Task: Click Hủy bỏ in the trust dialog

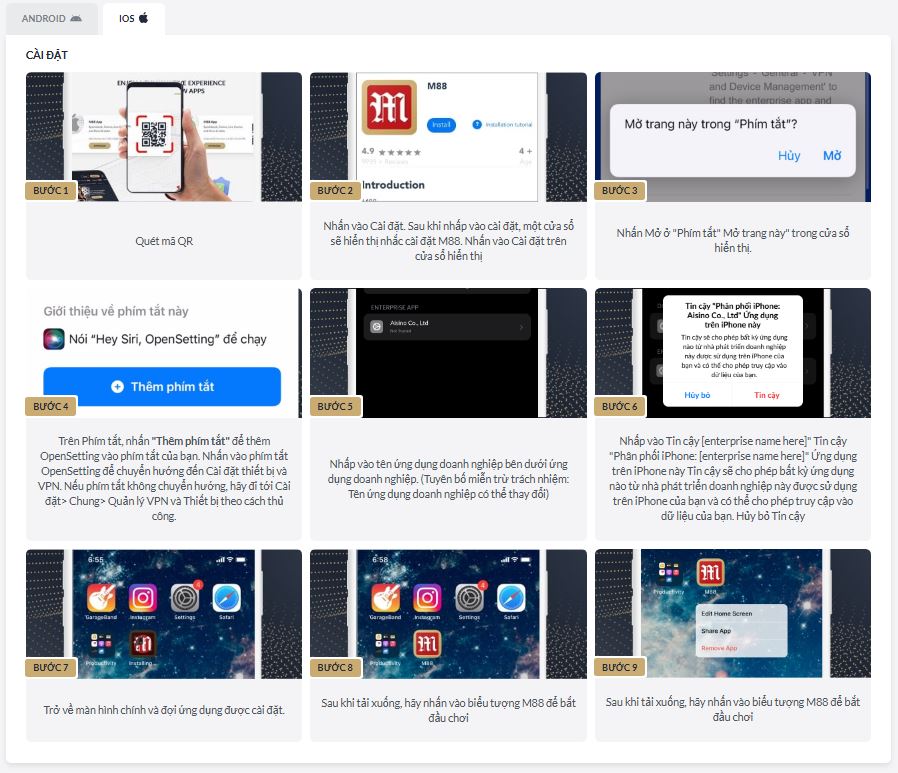Action: click(697, 395)
